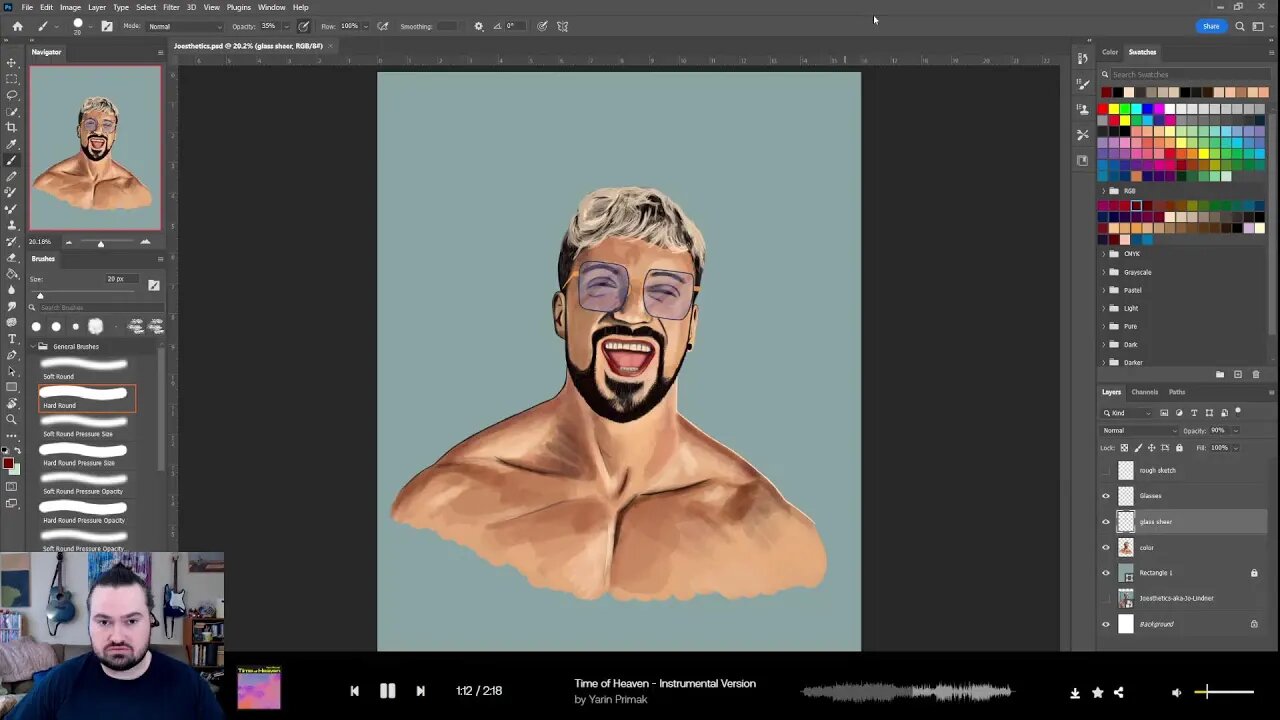Open the brush Mode dropdown
Viewport: 1280px width, 720px height.
[x=185, y=26]
